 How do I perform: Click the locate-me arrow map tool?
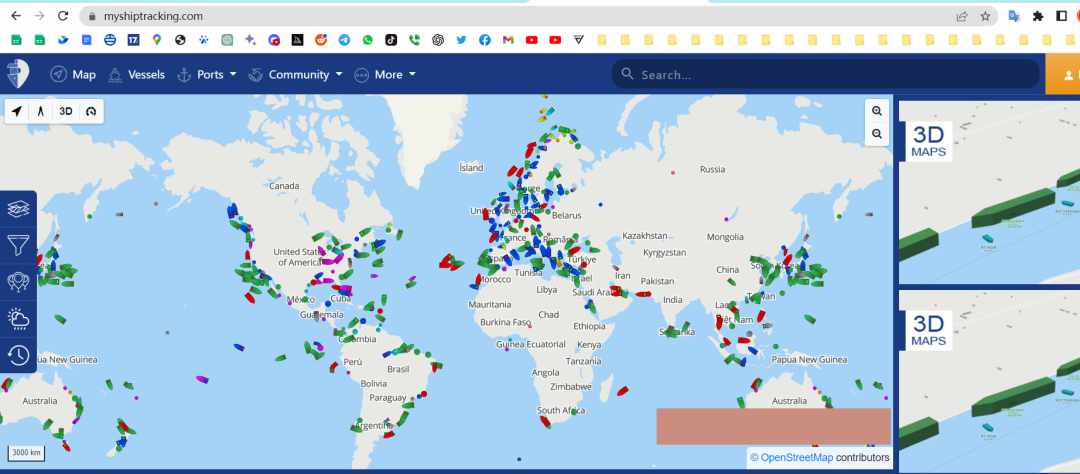[17, 111]
